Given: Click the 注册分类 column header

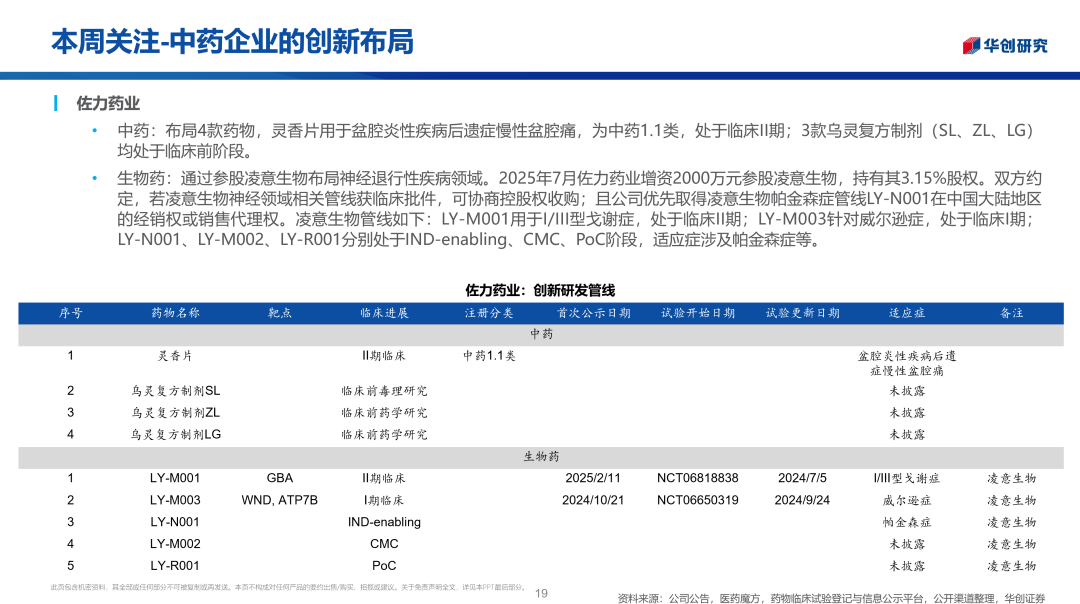Looking at the screenshot, I should [488, 313].
